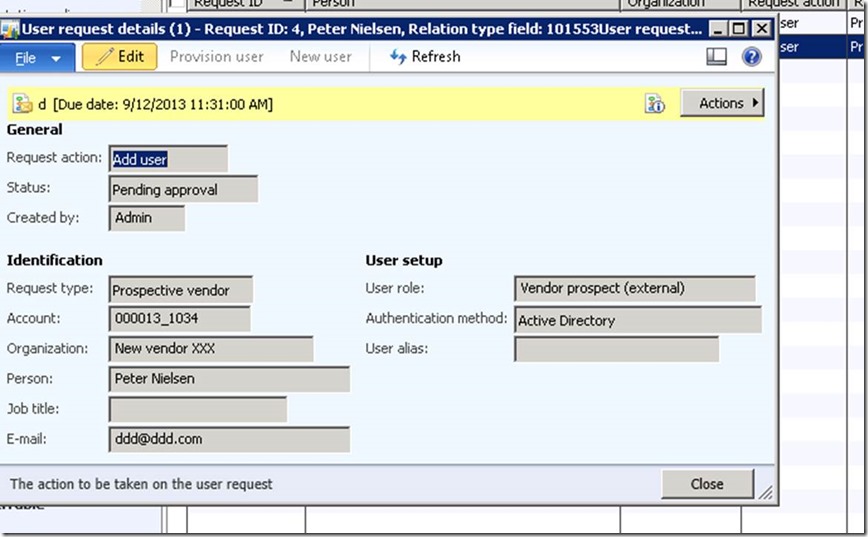Open the File menu dropdown
868x537 pixels.
pyautogui.click(x=37, y=58)
